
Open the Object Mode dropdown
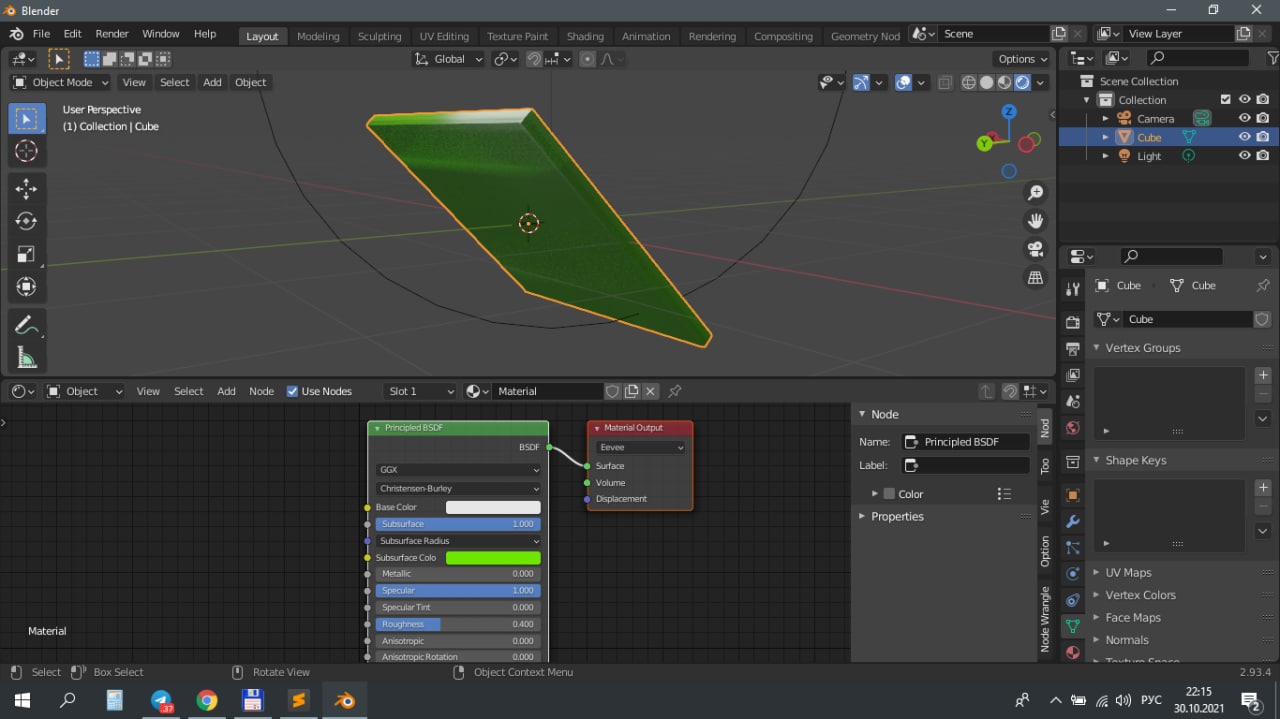coord(61,82)
